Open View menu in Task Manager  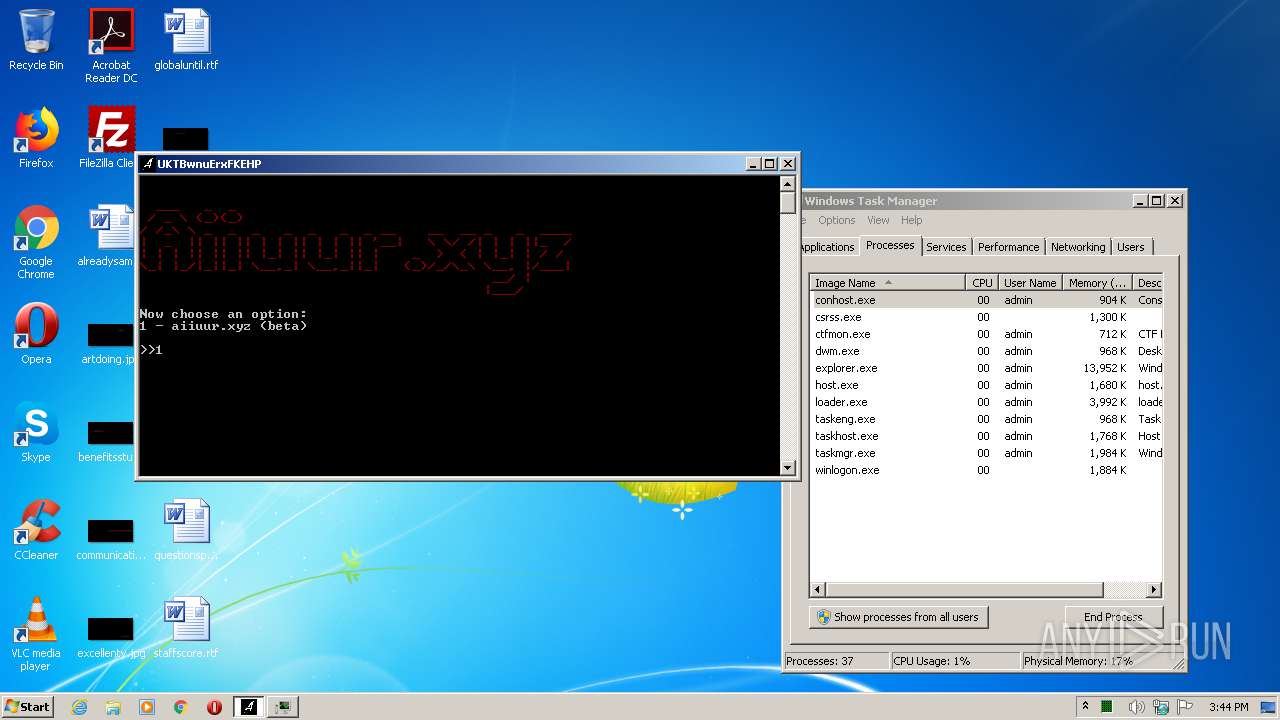(x=878, y=220)
